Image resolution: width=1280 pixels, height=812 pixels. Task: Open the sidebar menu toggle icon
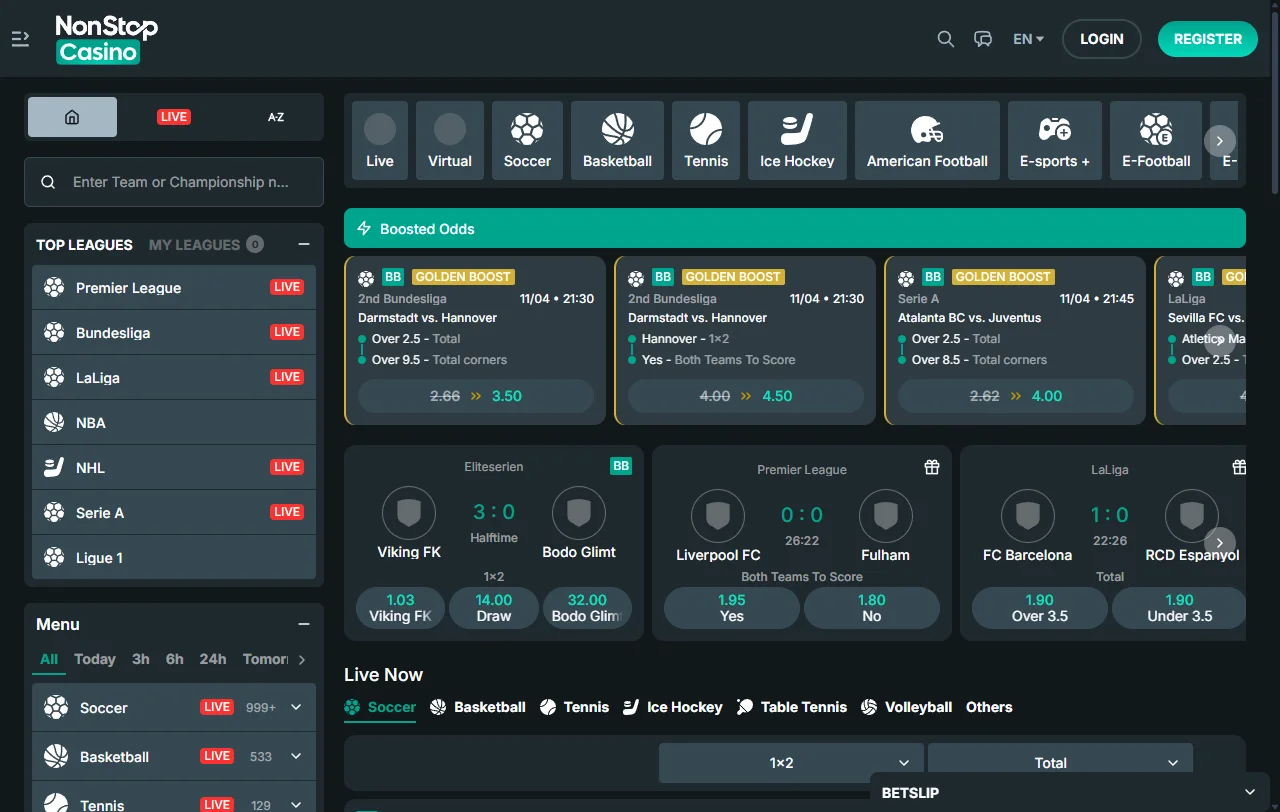tap(20, 39)
